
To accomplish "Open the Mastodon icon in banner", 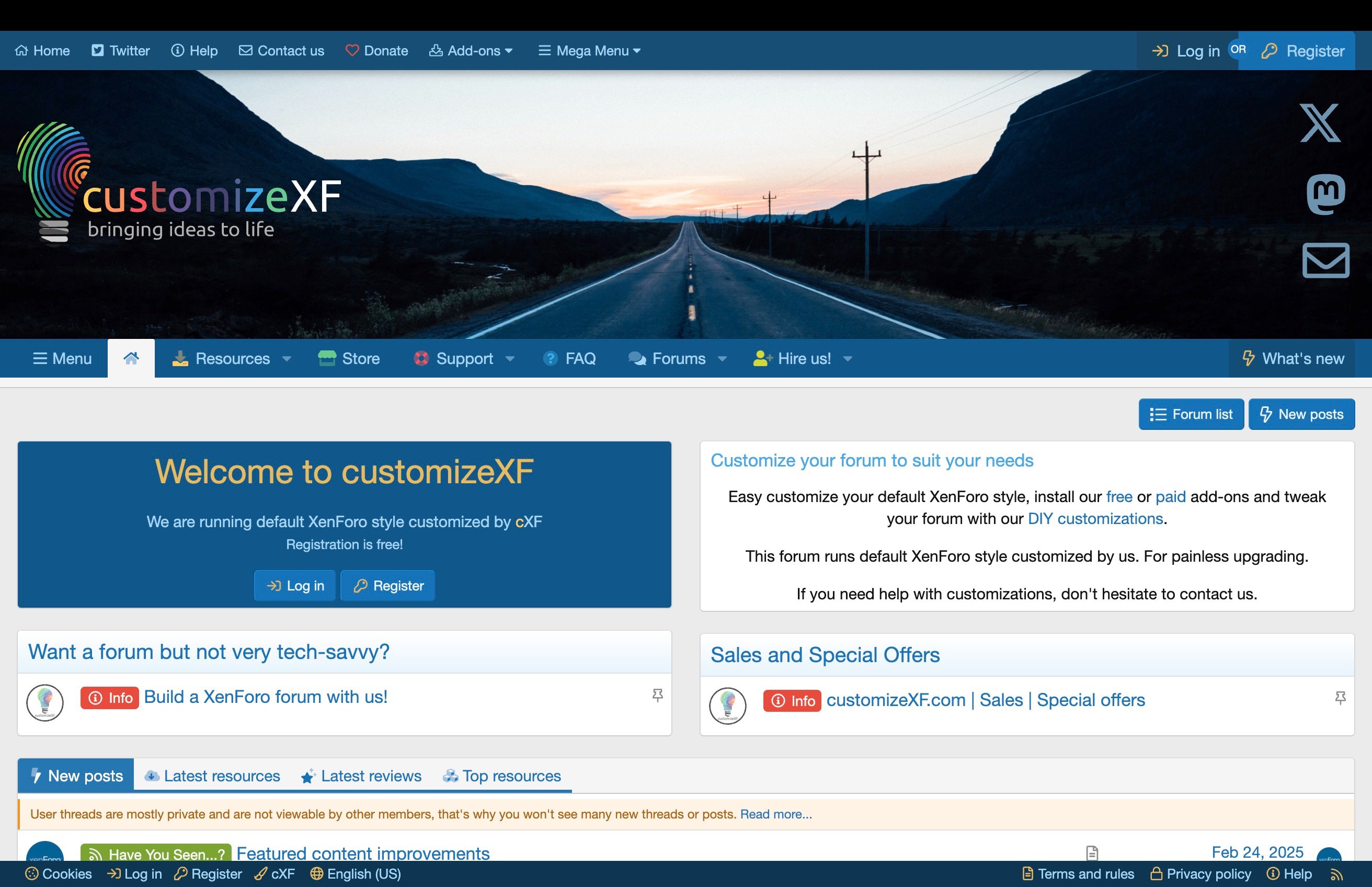I will tap(1326, 194).
